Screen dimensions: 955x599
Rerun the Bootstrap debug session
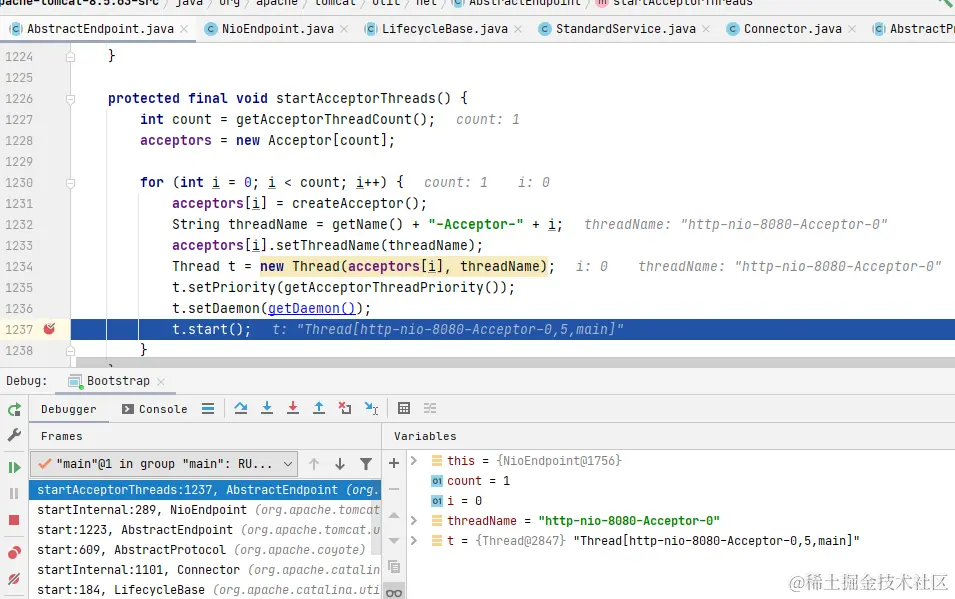14,409
